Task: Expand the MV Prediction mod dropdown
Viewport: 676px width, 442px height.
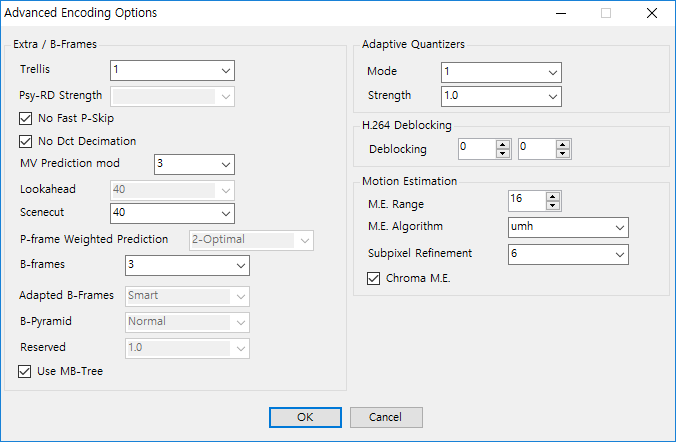Action: tap(194, 164)
